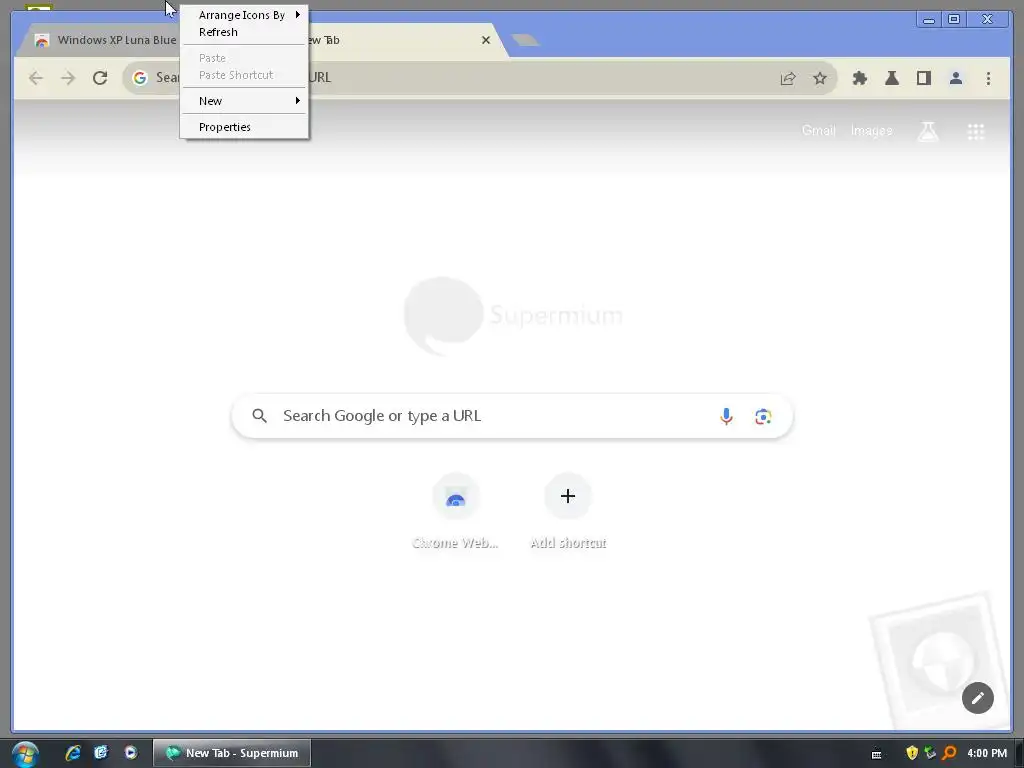Click the greyed-out Paste entry
Viewport: 1024px width, 768px height.
pyautogui.click(x=244, y=57)
